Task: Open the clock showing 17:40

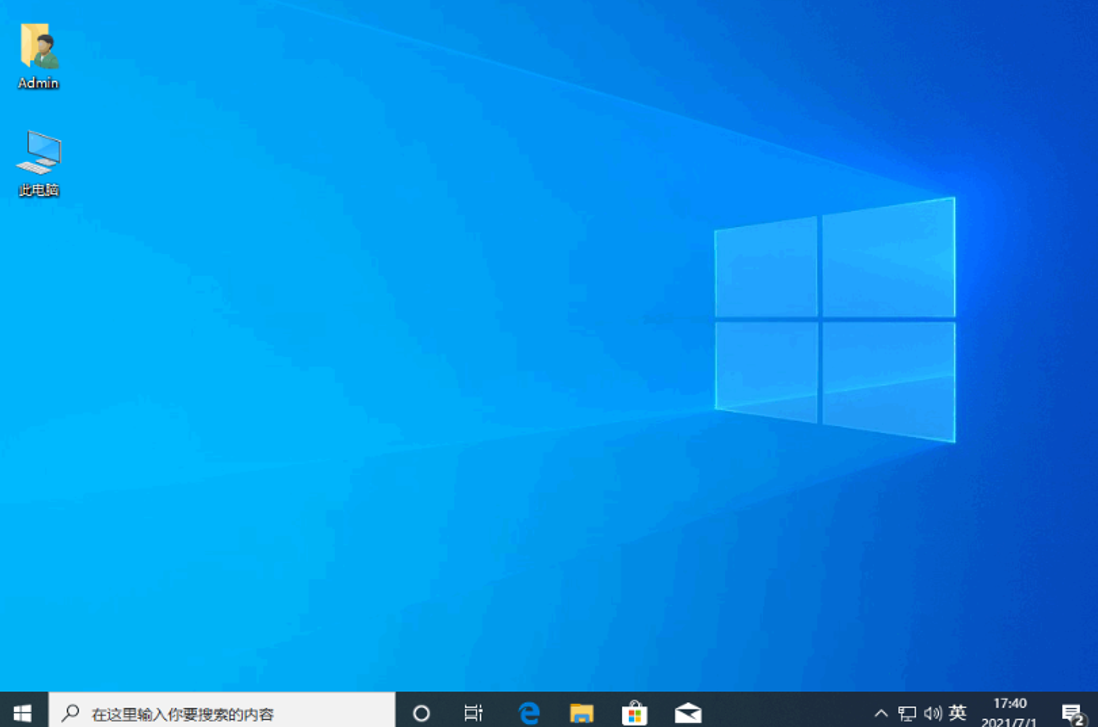Action: pos(1010,712)
